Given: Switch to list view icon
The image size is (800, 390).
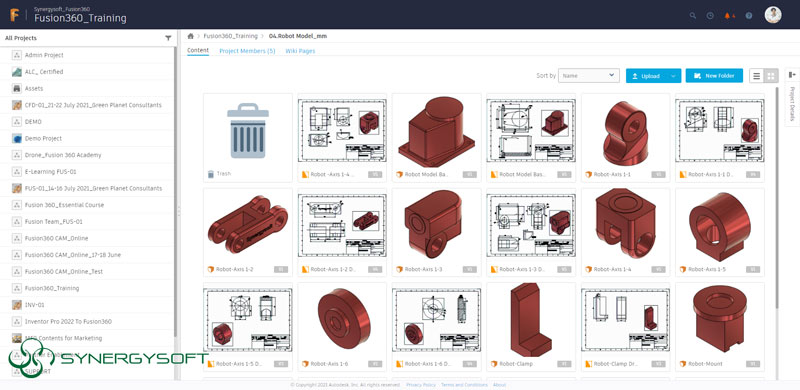Looking at the screenshot, I should point(757,76).
